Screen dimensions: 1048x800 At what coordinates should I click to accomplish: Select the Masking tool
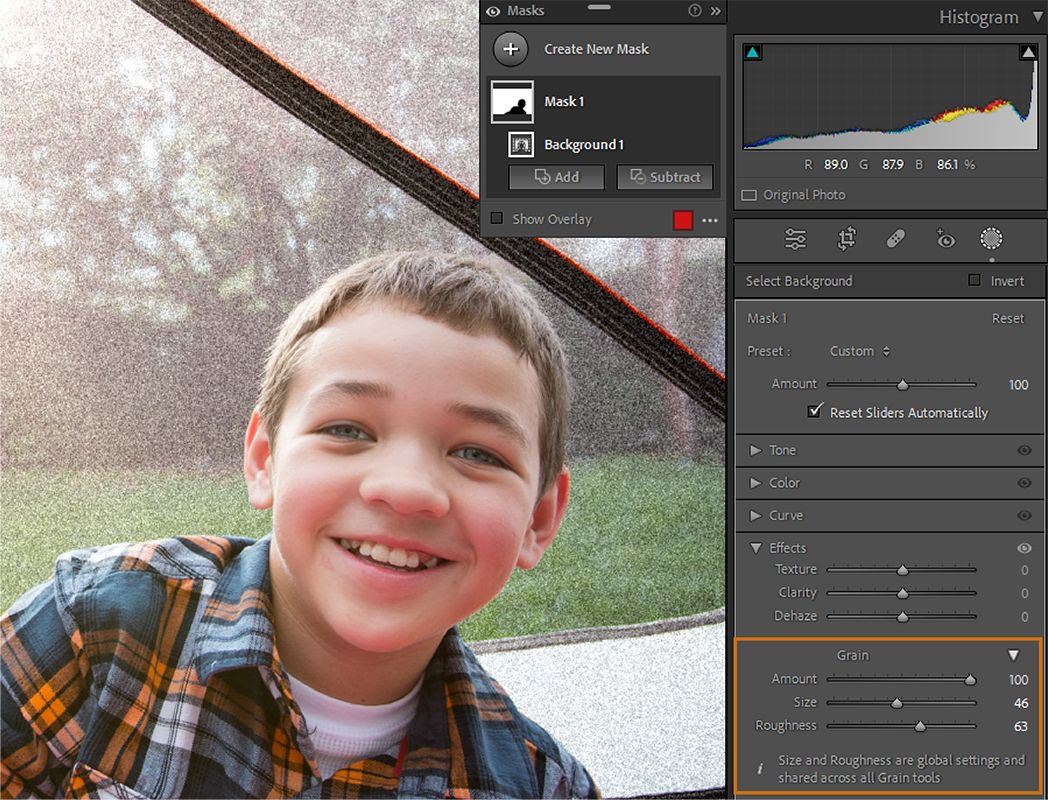click(990, 239)
